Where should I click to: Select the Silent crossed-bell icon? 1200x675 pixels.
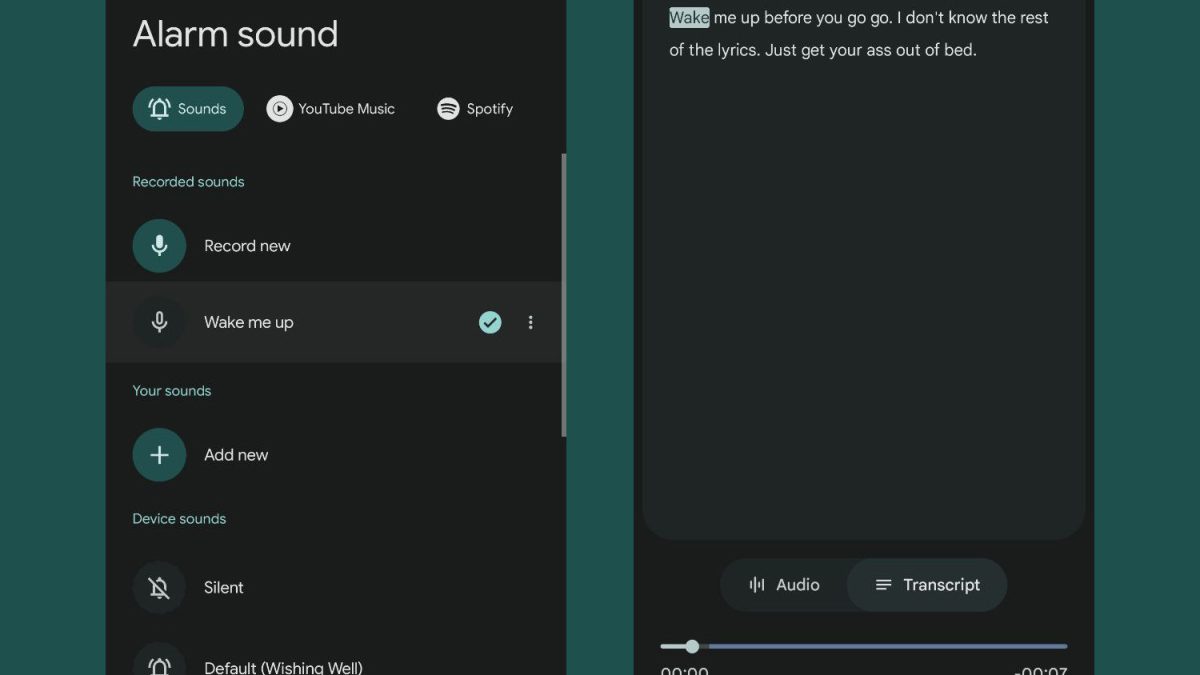coord(159,588)
